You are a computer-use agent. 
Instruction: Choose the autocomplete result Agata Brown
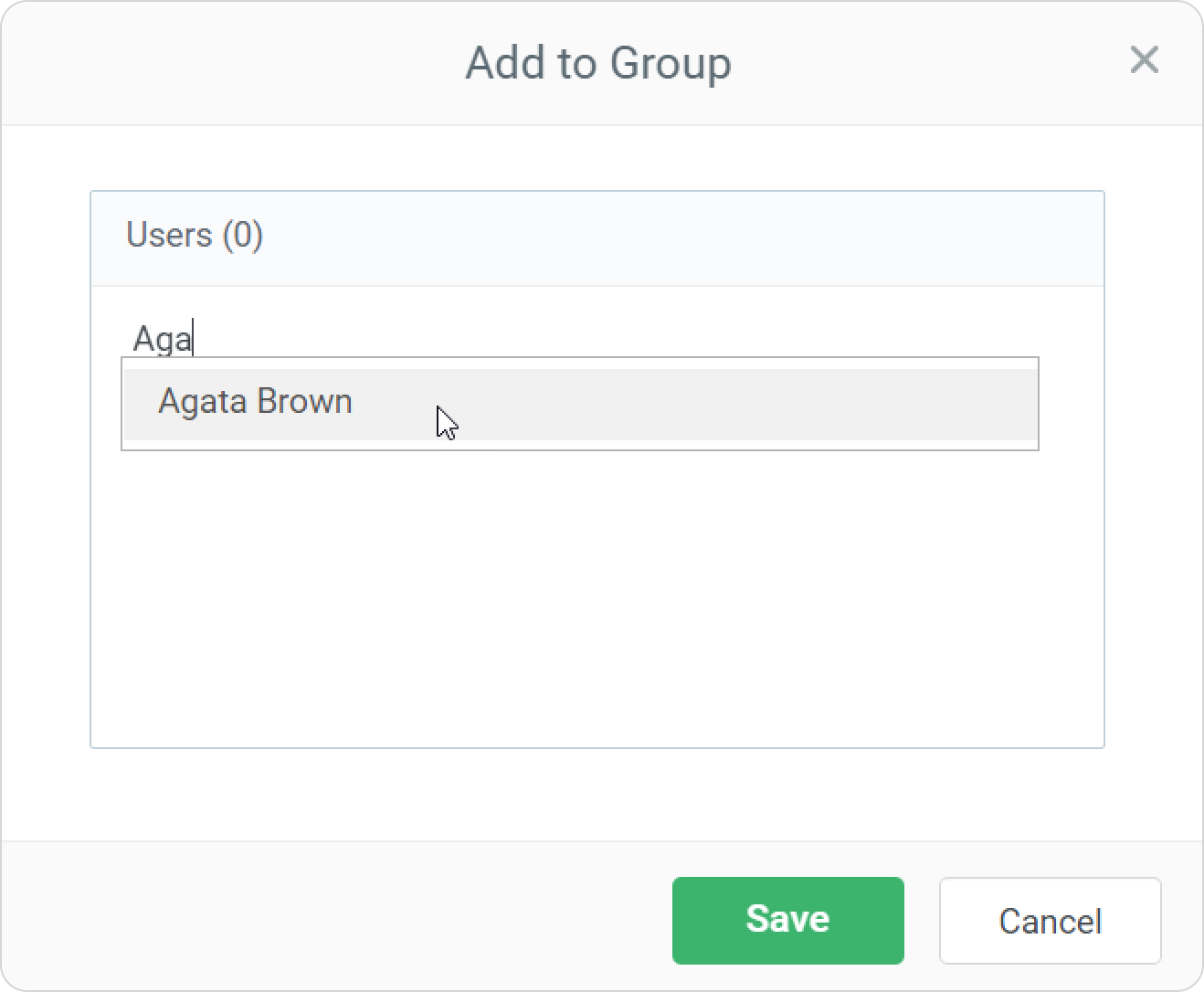(x=256, y=403)
